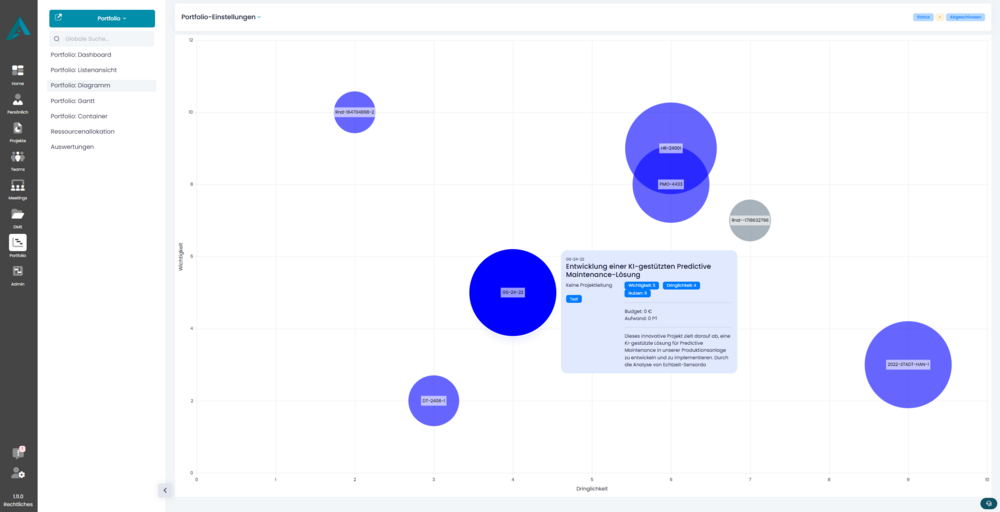Click the support chat icon bottom right
This screenshot has height=512, width=1000.
(988, 502)
